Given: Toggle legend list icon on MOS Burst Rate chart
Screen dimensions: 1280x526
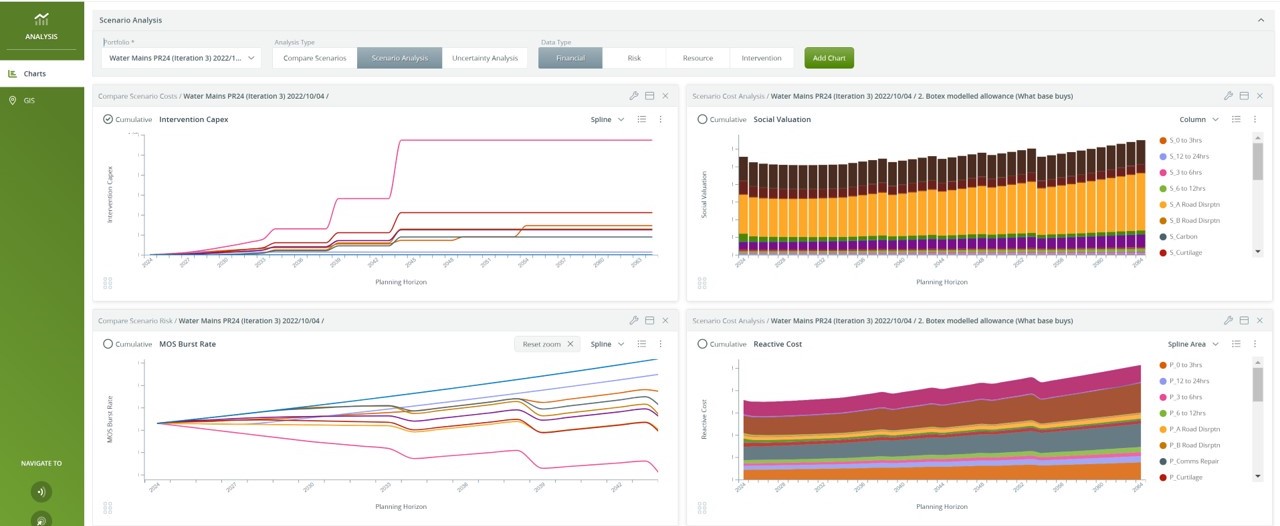Looking at the screenshot, I should coord(642,344).
